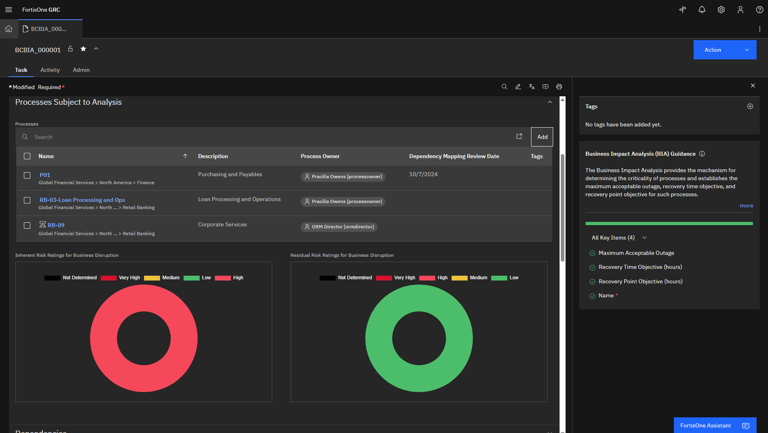Viewport: 768px width, 433px height.
Task: Switch to the Task tab
Action: 21,70
